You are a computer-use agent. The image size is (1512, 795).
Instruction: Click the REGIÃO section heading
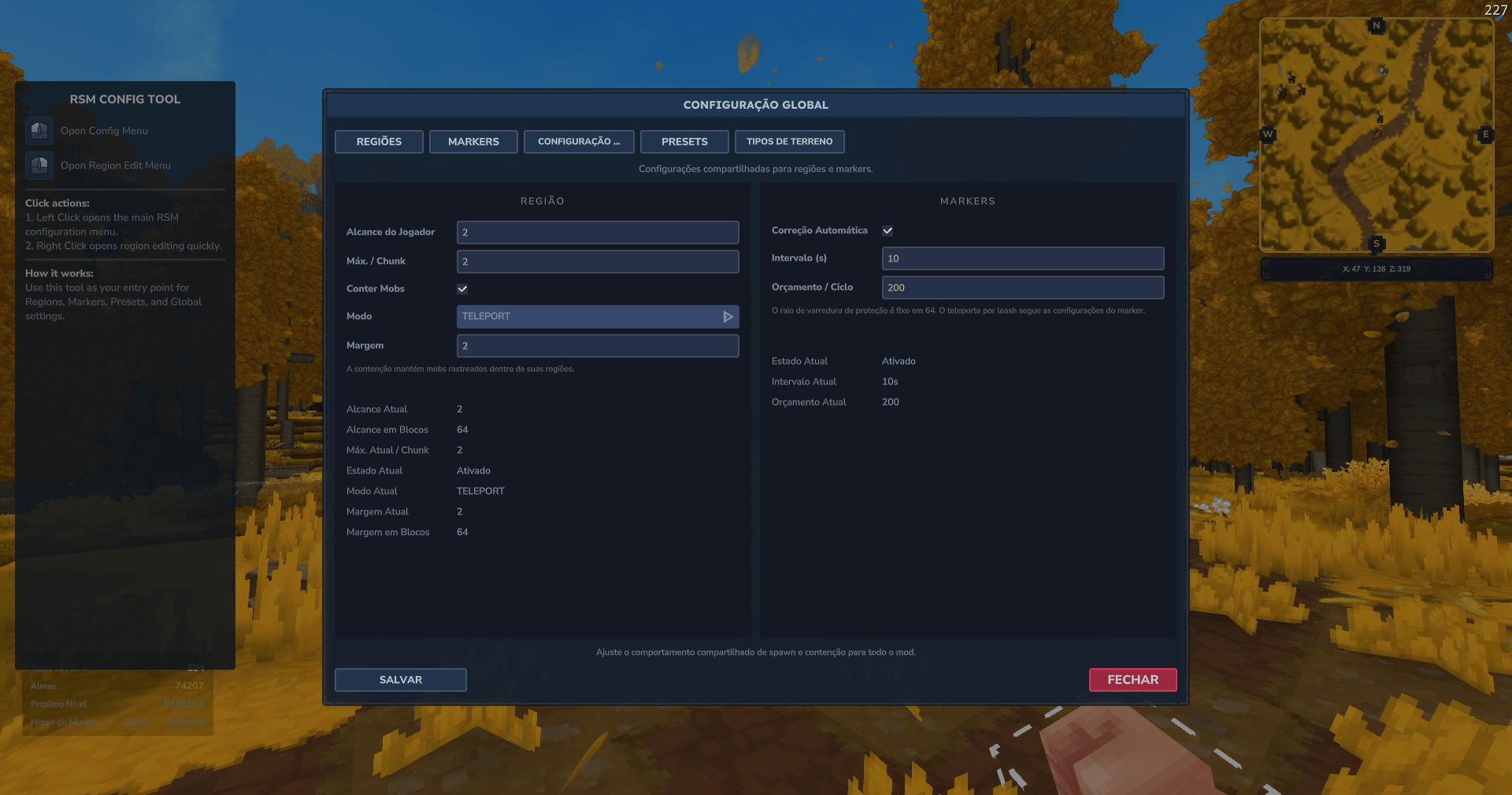(543, 202)
